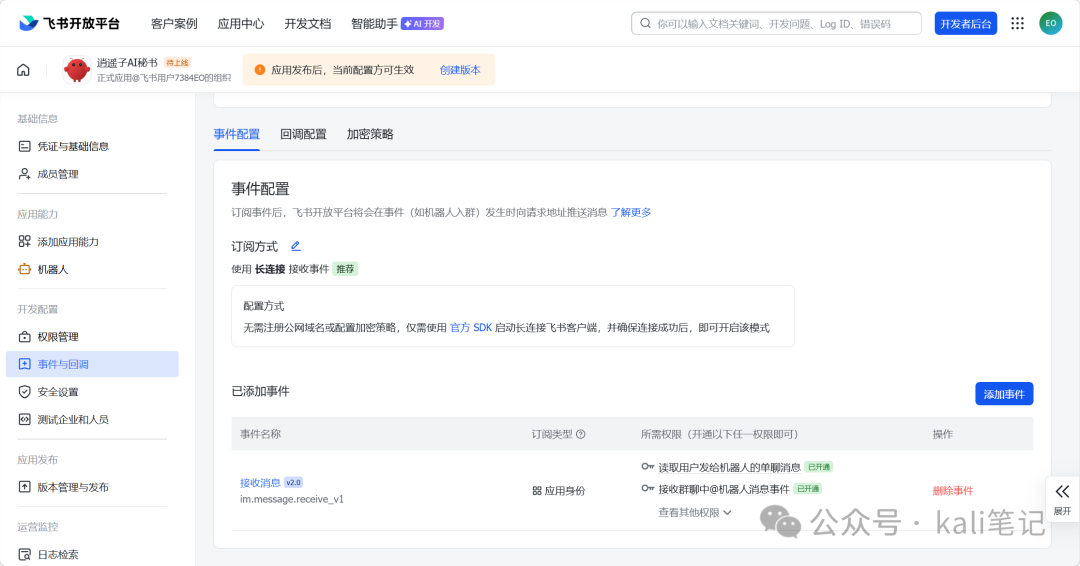The width and height of the screenshot is (1080, 566).
Task: Open 应用中心 in top navigation
Action: coord(240,23)
